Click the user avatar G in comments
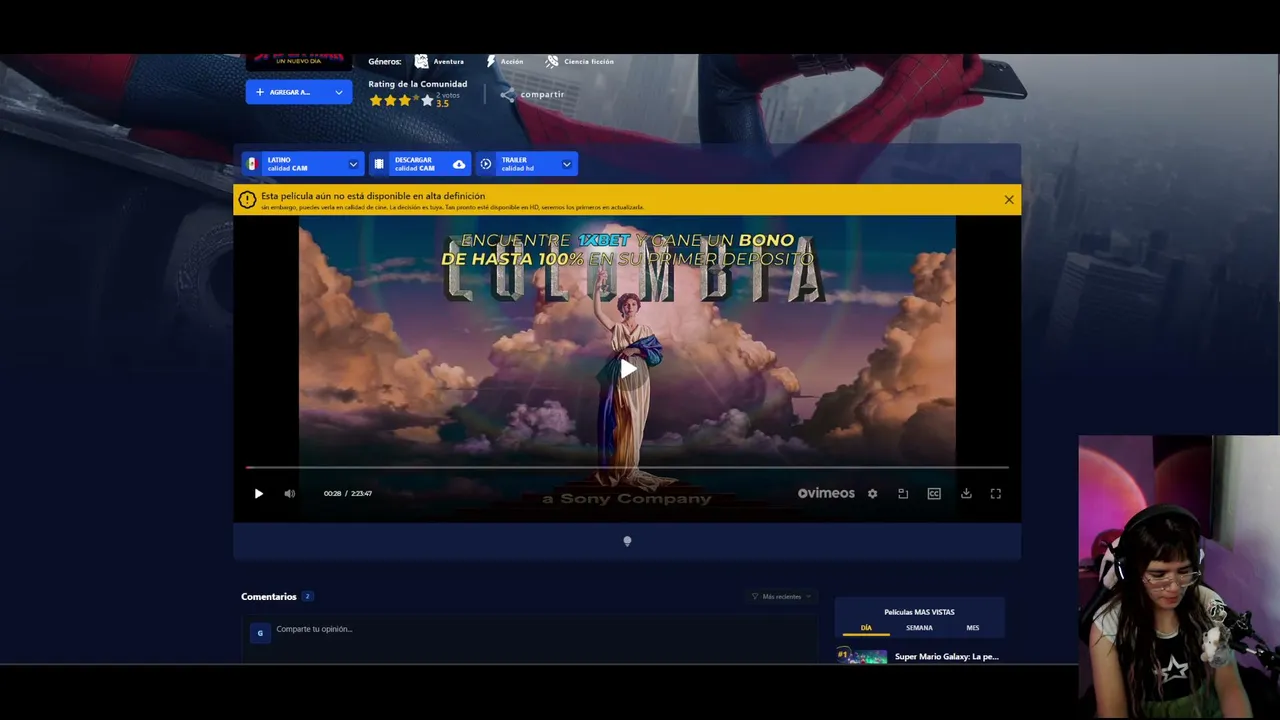This screenshot has height=720, width=1280. 260,633
